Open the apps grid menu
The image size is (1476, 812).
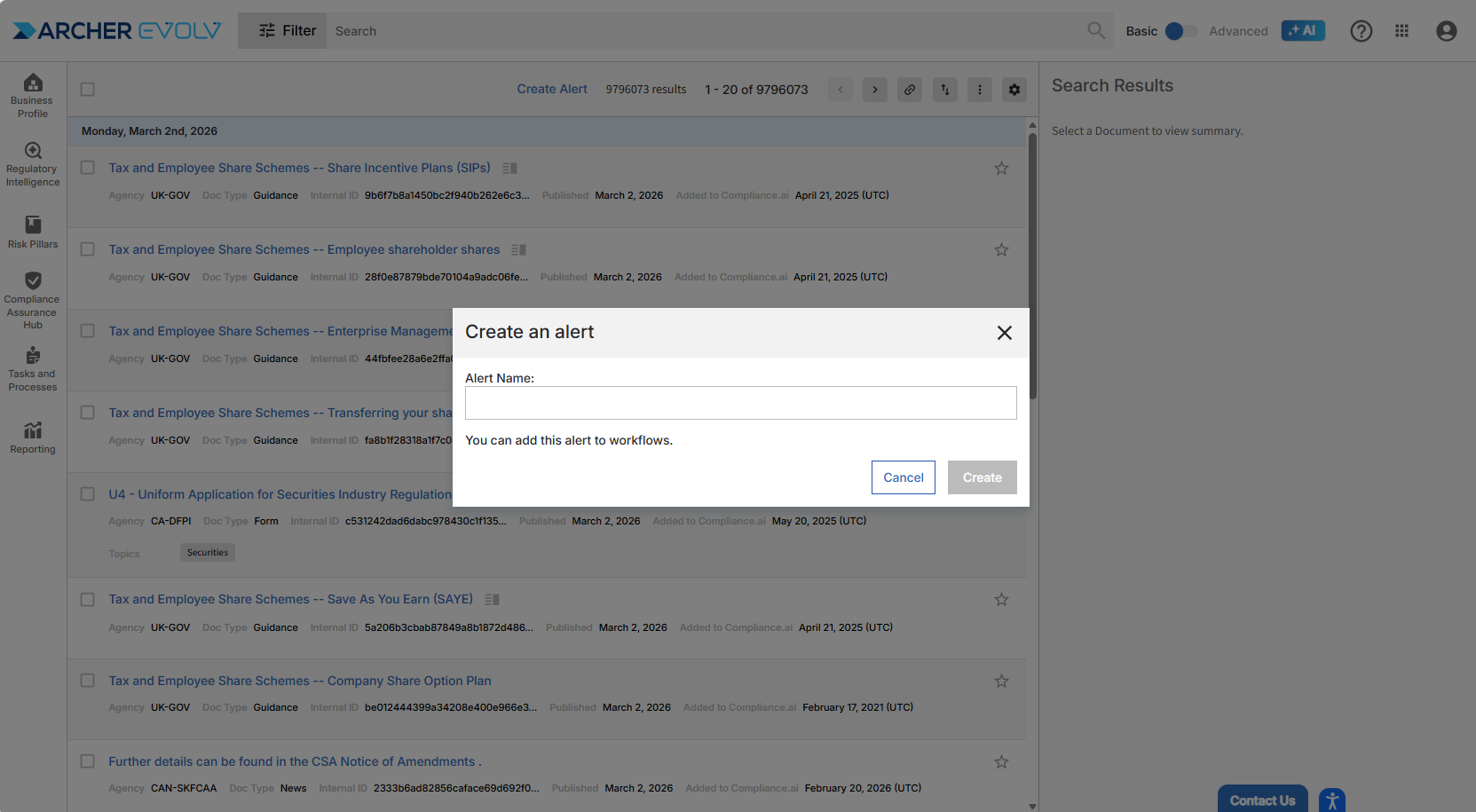1401,31
